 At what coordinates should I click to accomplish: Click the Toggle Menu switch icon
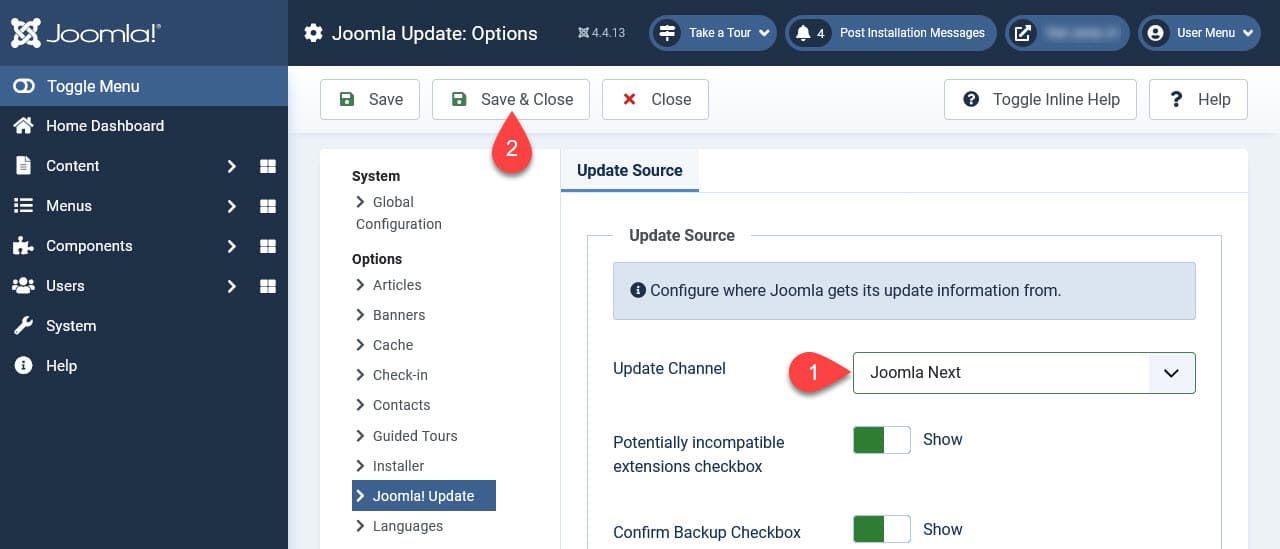pyautogui.click(x=23, y=86)
